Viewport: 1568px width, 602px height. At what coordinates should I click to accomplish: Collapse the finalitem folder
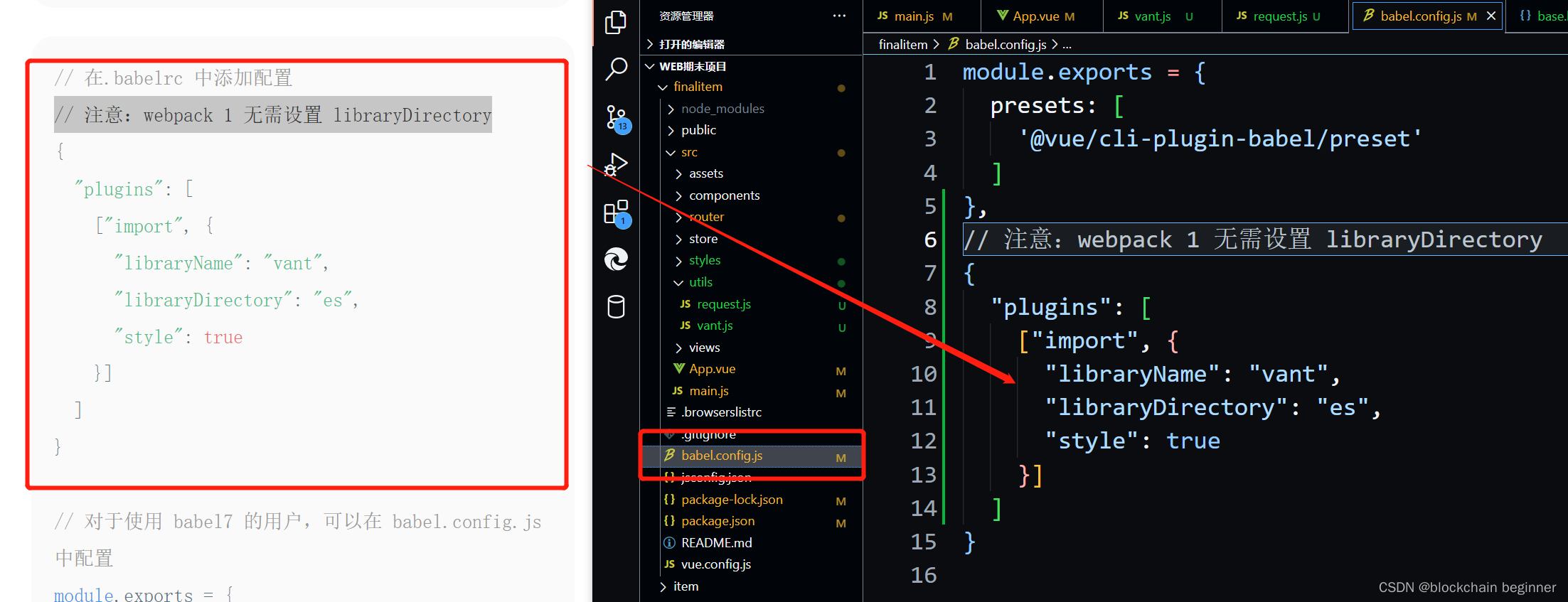(x=751, y=87)
